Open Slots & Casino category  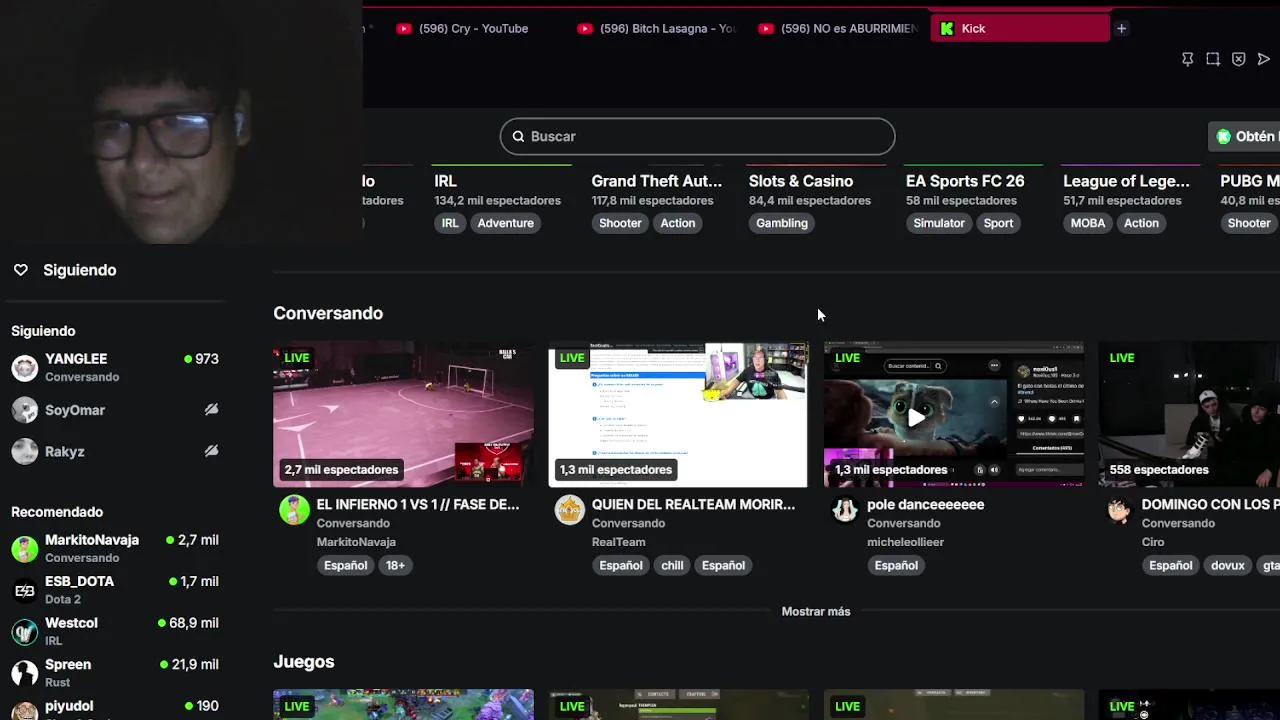pos(800,181)
